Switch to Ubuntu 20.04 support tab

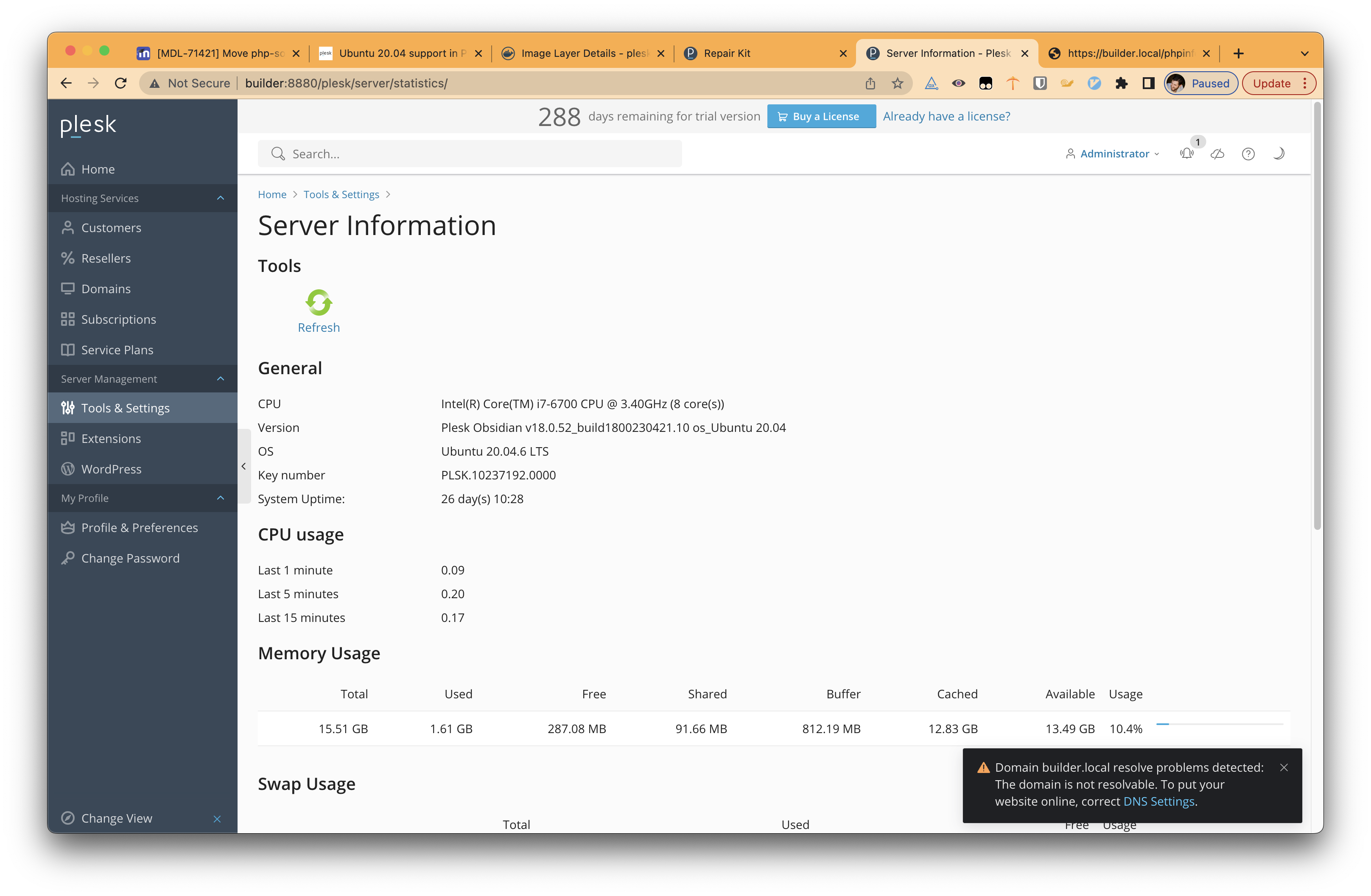[x=401, y=53]
